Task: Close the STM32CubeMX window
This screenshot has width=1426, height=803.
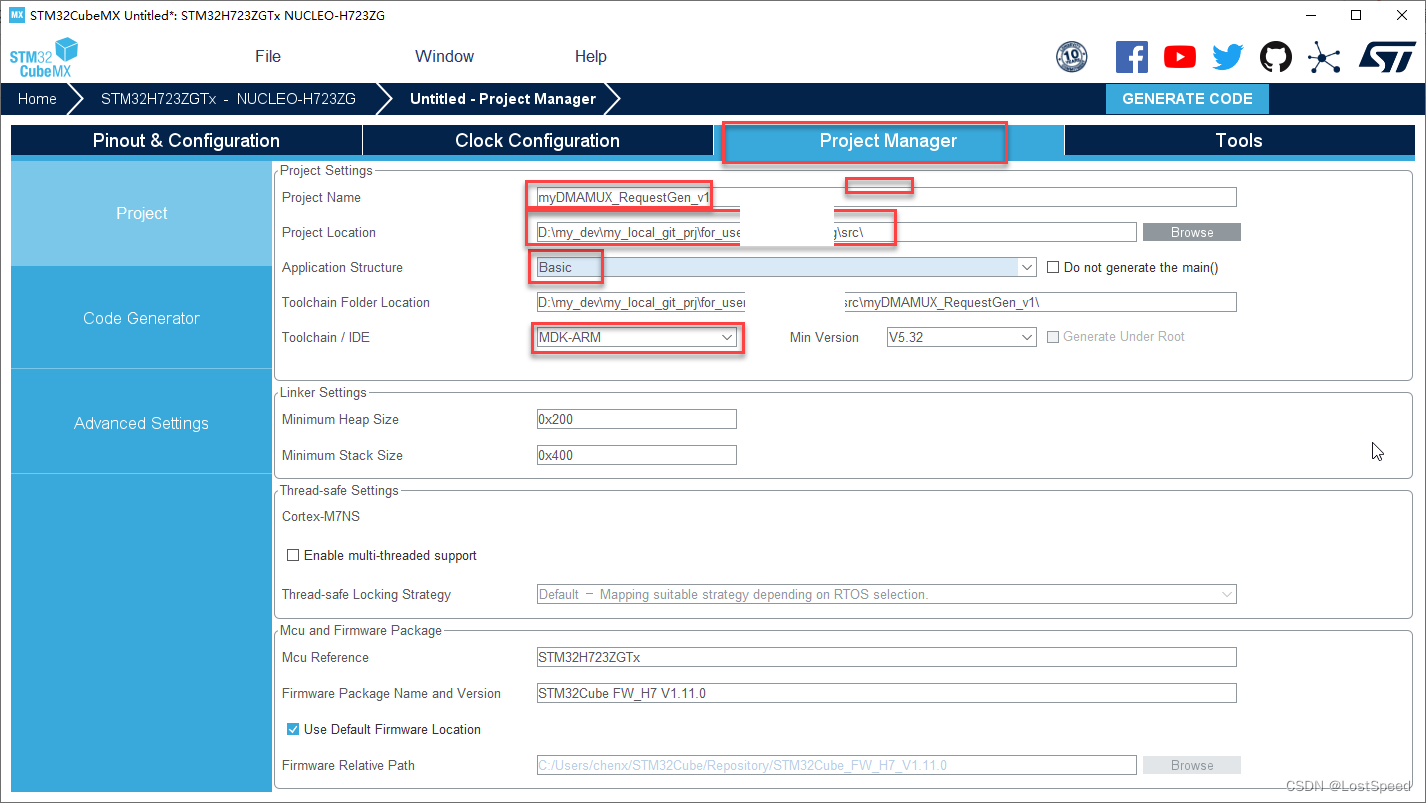Action: [1401, 15]
